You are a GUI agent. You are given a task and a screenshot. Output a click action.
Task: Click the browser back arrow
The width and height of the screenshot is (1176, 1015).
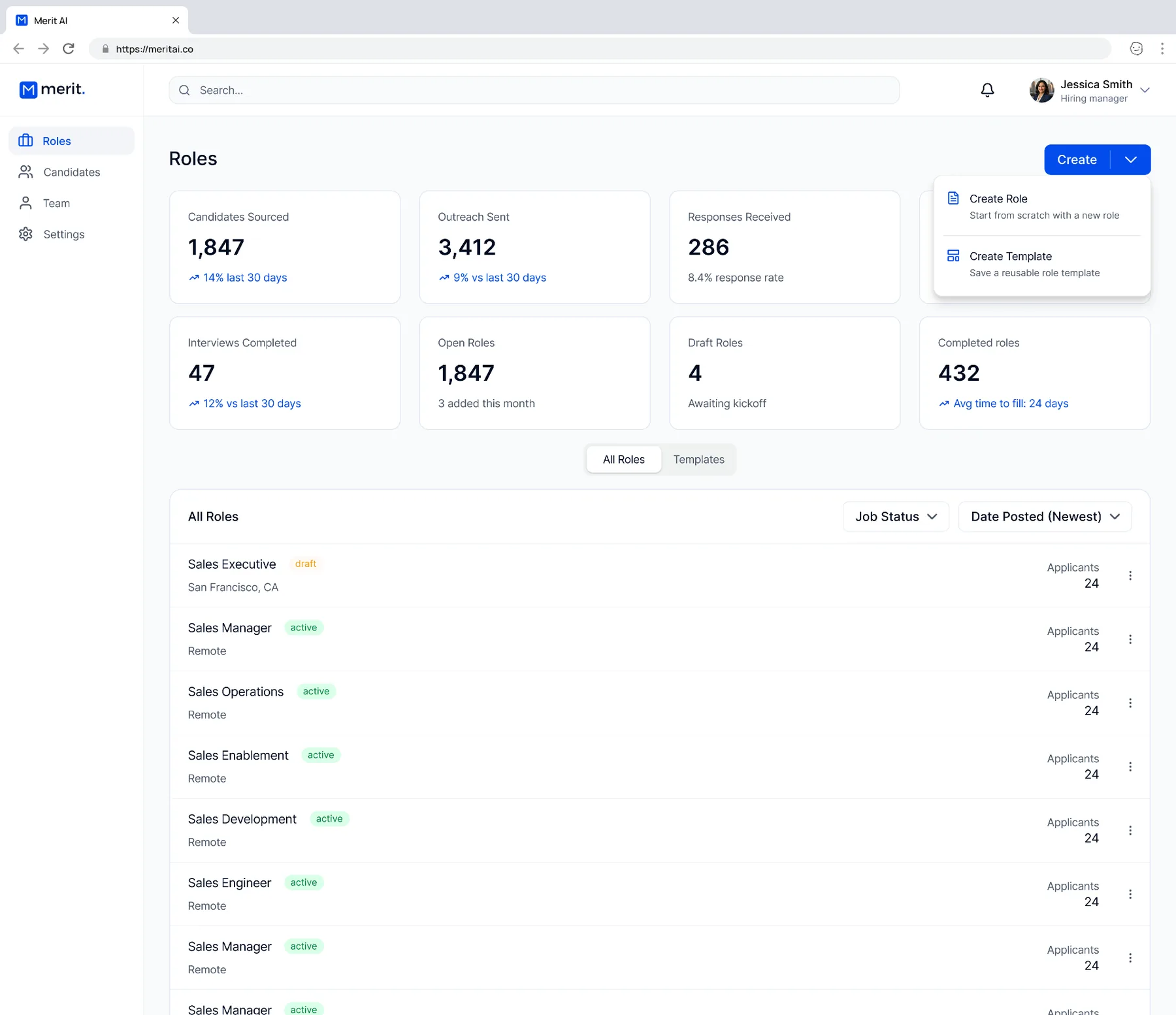18,48
